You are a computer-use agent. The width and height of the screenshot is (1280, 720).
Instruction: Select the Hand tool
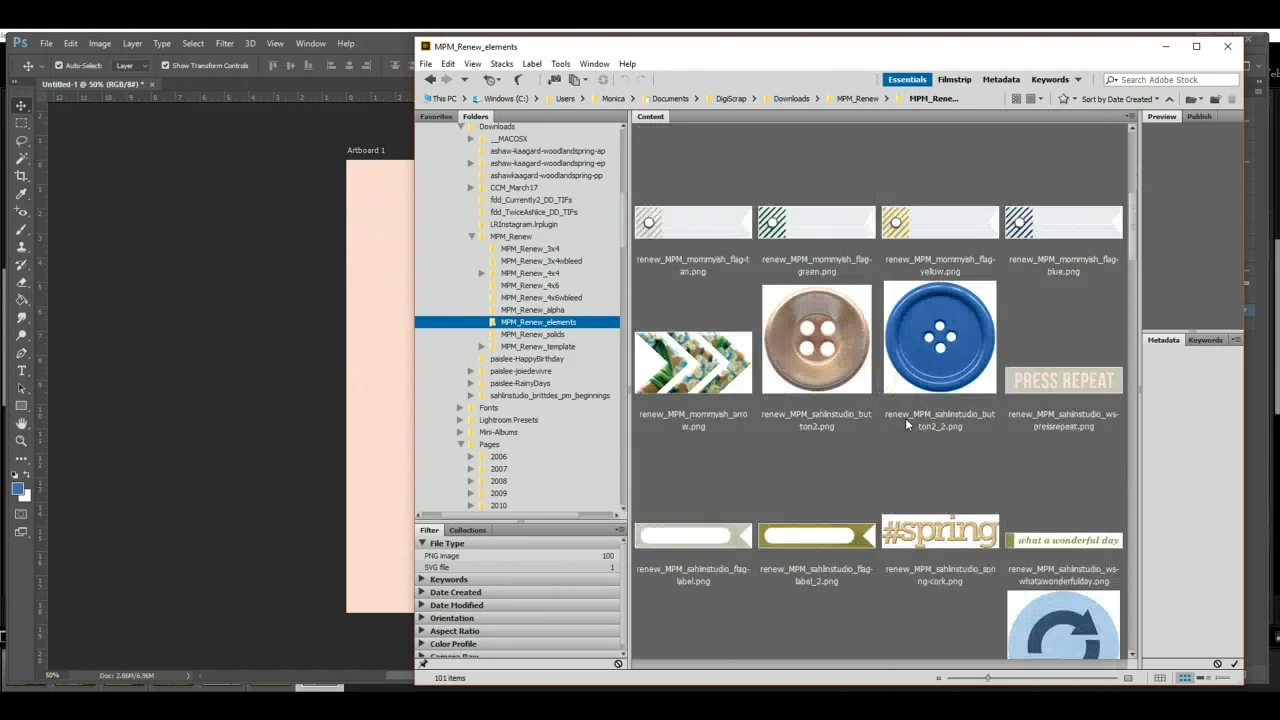tap(21, 424)
